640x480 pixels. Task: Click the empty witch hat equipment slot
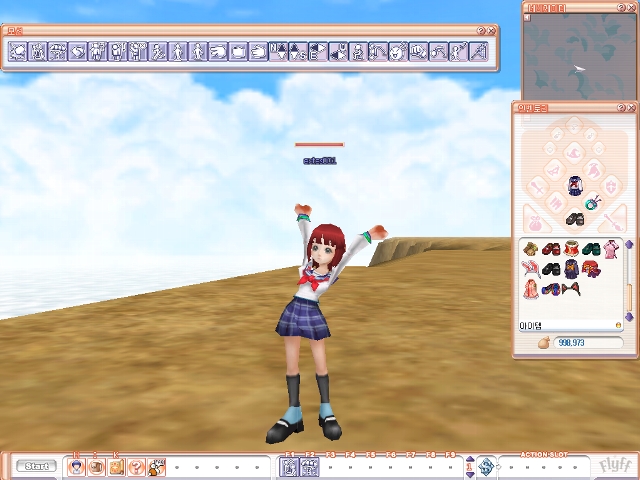pyautogui.click(x=574, y=153)
